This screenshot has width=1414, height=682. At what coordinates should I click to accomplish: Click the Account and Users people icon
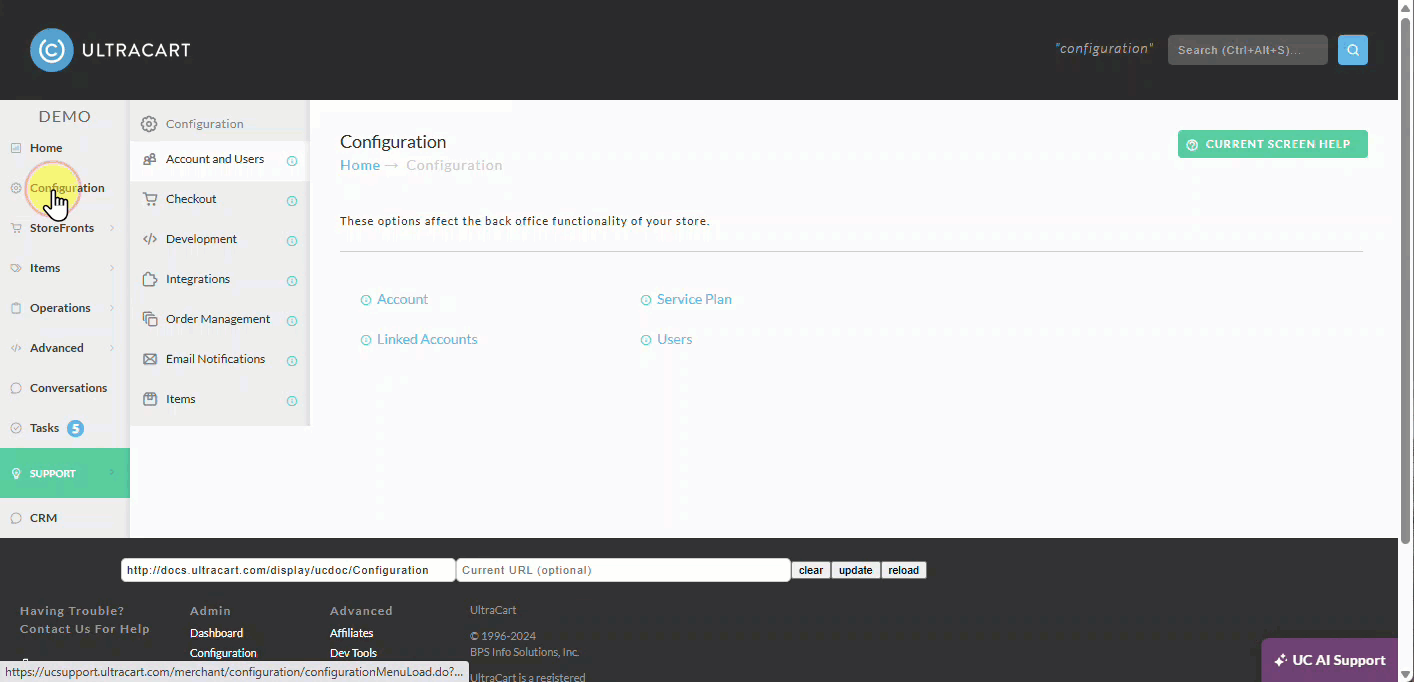point(149,159)
